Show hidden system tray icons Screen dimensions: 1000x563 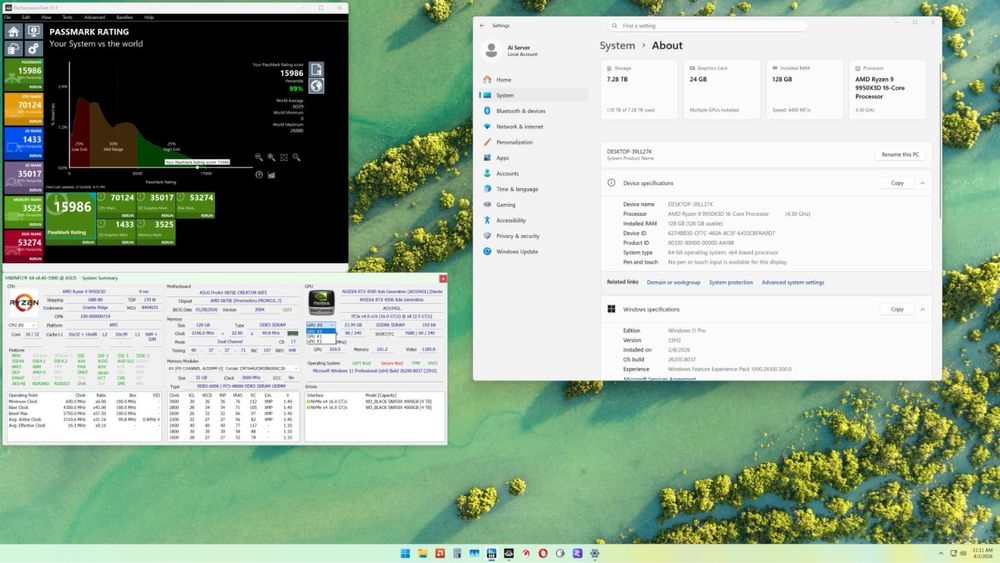coord(941,553)
